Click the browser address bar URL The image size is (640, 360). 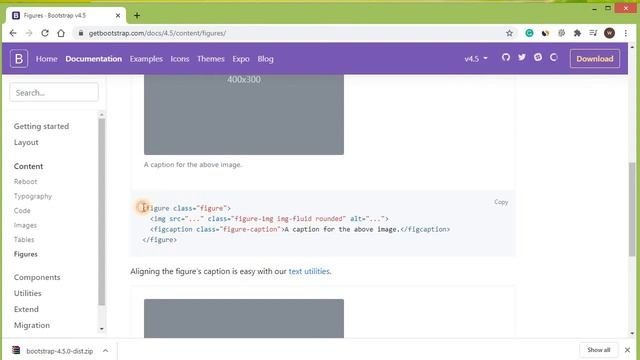coord(157,33)
